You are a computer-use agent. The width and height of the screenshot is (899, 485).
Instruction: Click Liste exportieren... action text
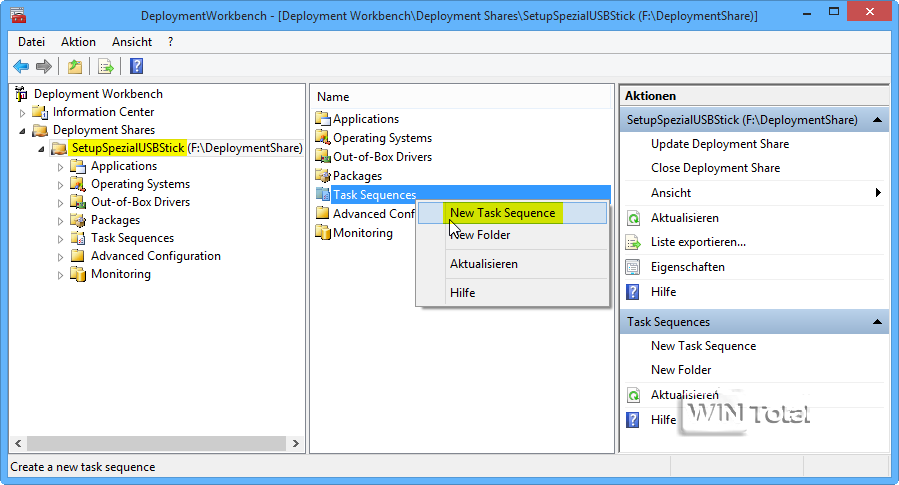coord(698,242)
